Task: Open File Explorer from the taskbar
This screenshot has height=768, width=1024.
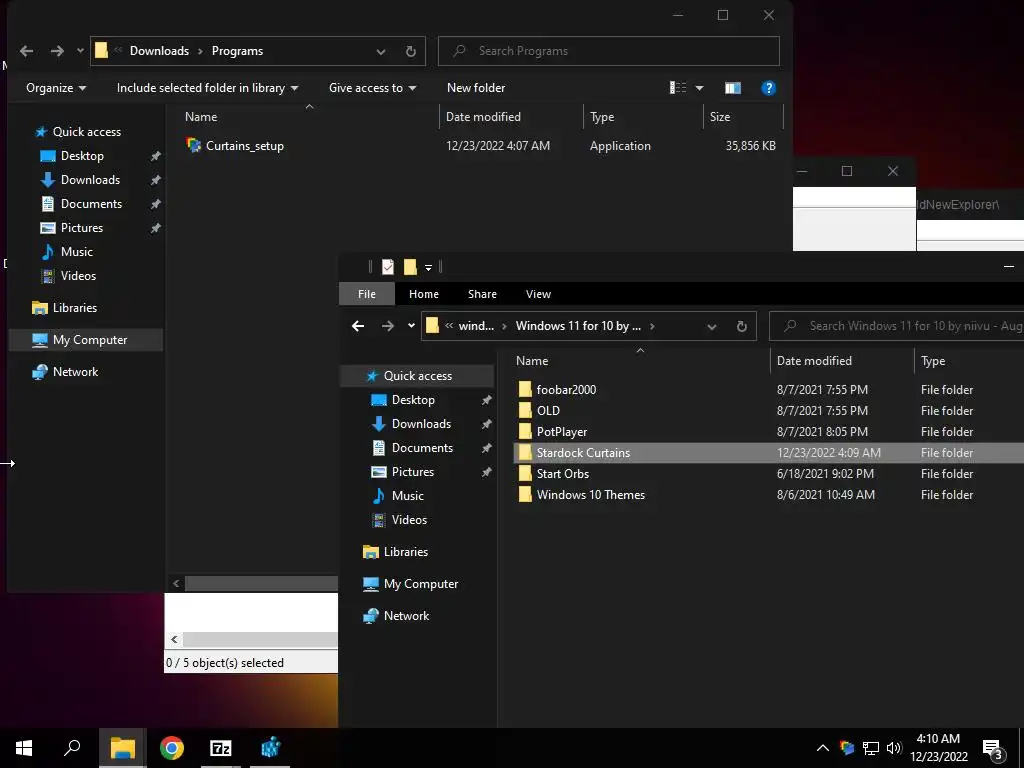Action: pyautogui.click(x=122, y=748)
